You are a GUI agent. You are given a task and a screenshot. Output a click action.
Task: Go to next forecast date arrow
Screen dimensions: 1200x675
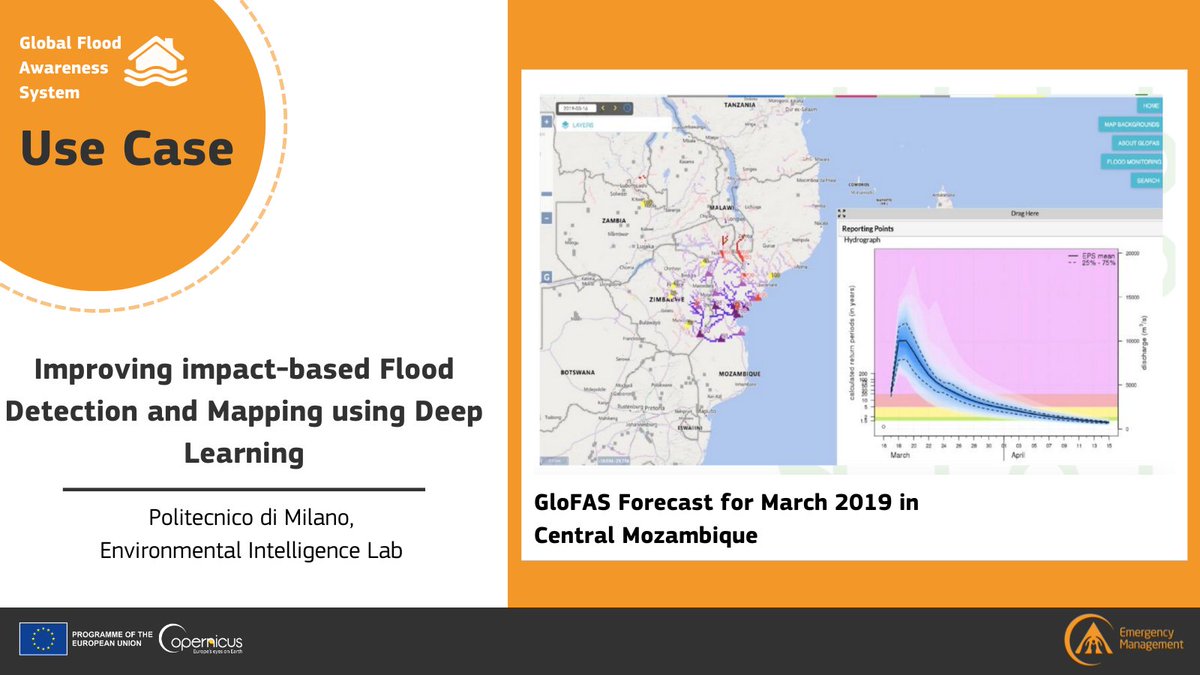pyautogui.click(x=615, y=107)
